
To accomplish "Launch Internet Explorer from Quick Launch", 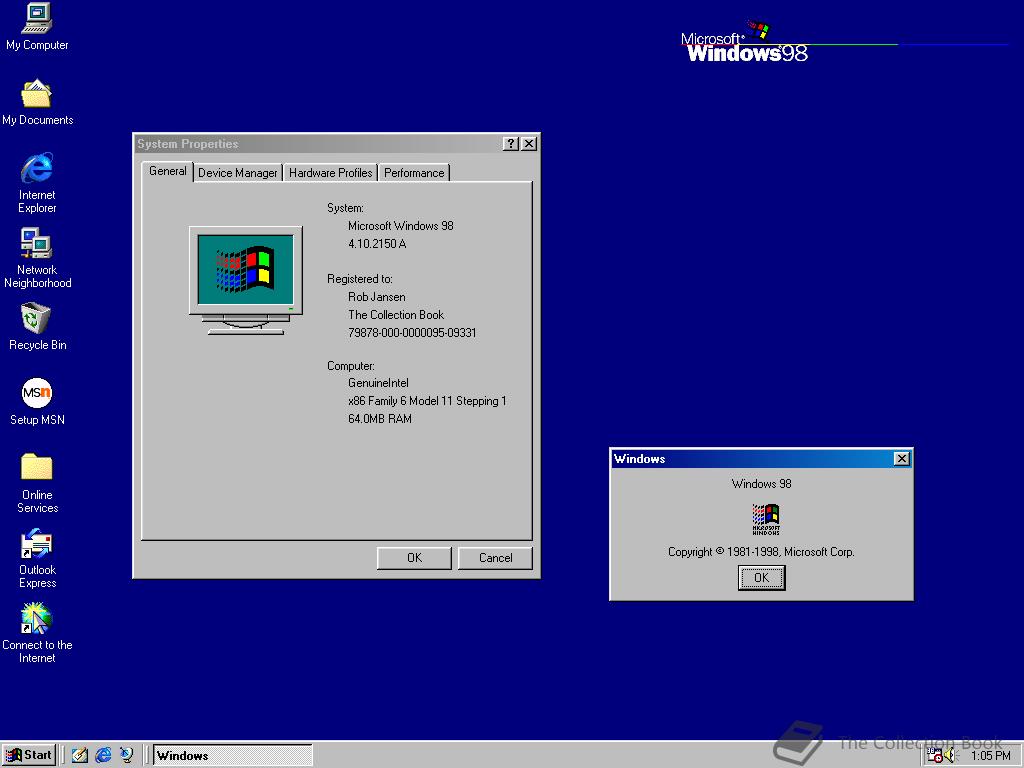I will pyautogui.click(x=103, y=755).
